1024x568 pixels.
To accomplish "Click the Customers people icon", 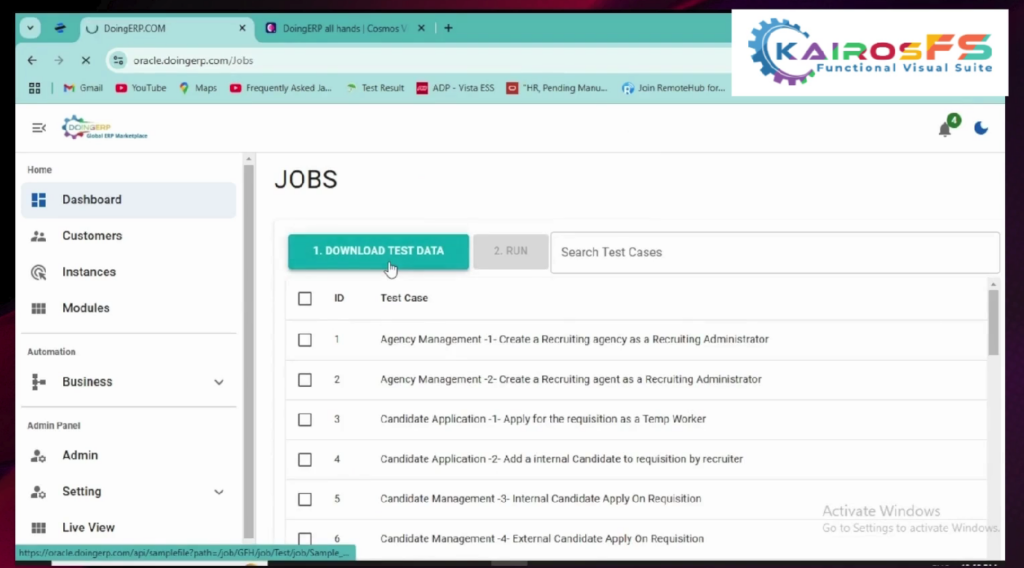I will 39,236.
